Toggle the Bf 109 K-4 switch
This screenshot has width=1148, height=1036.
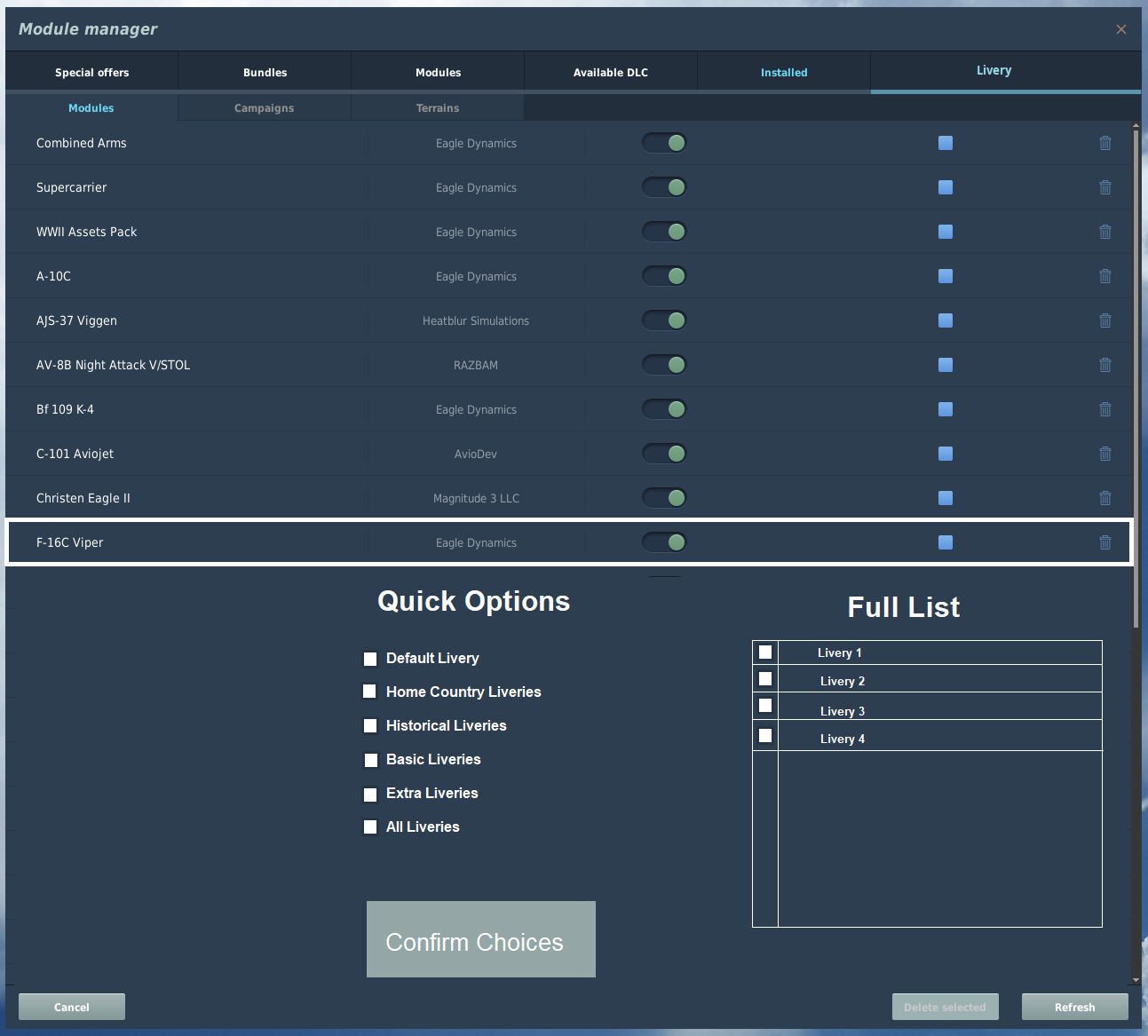[664, 409]
